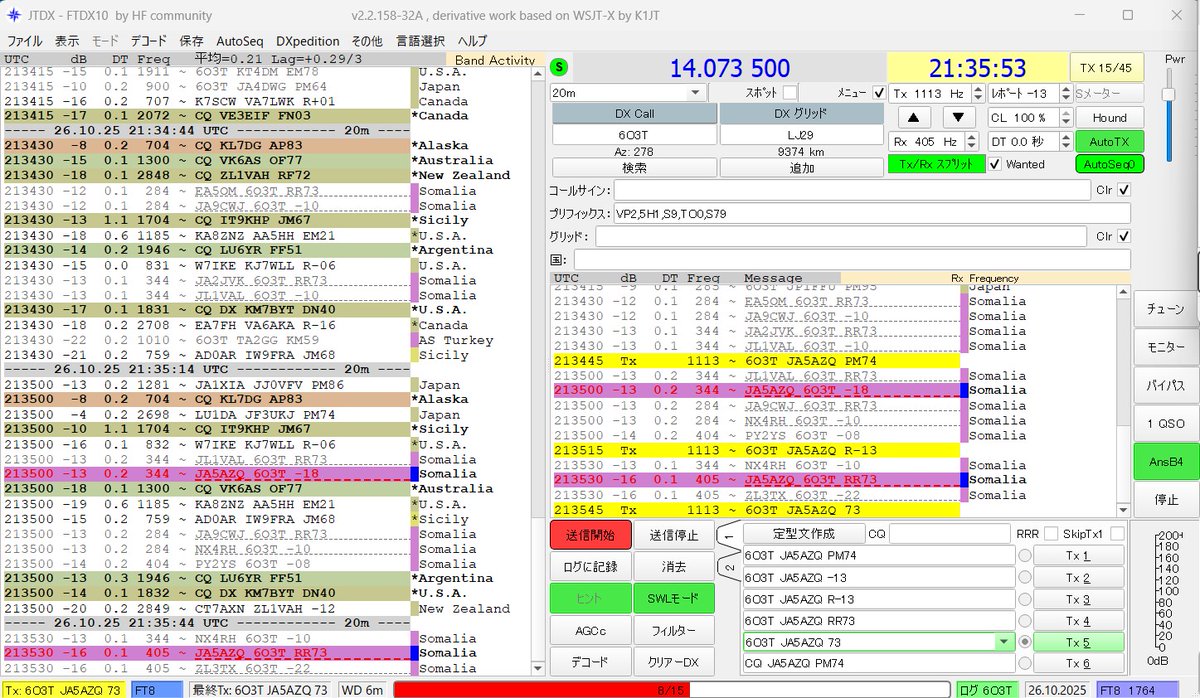Click the フィルター button
Screen dimensions: 1200x698
(x=674, y=631)
